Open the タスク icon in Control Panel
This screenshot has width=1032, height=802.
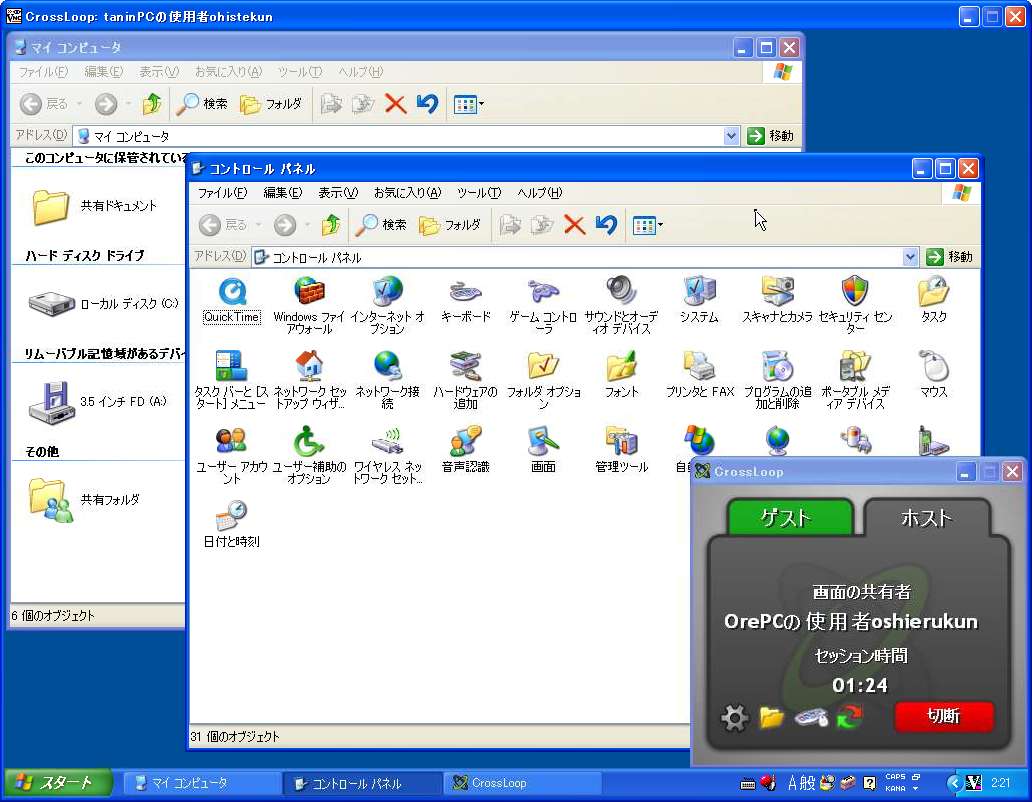click(933, 292)
